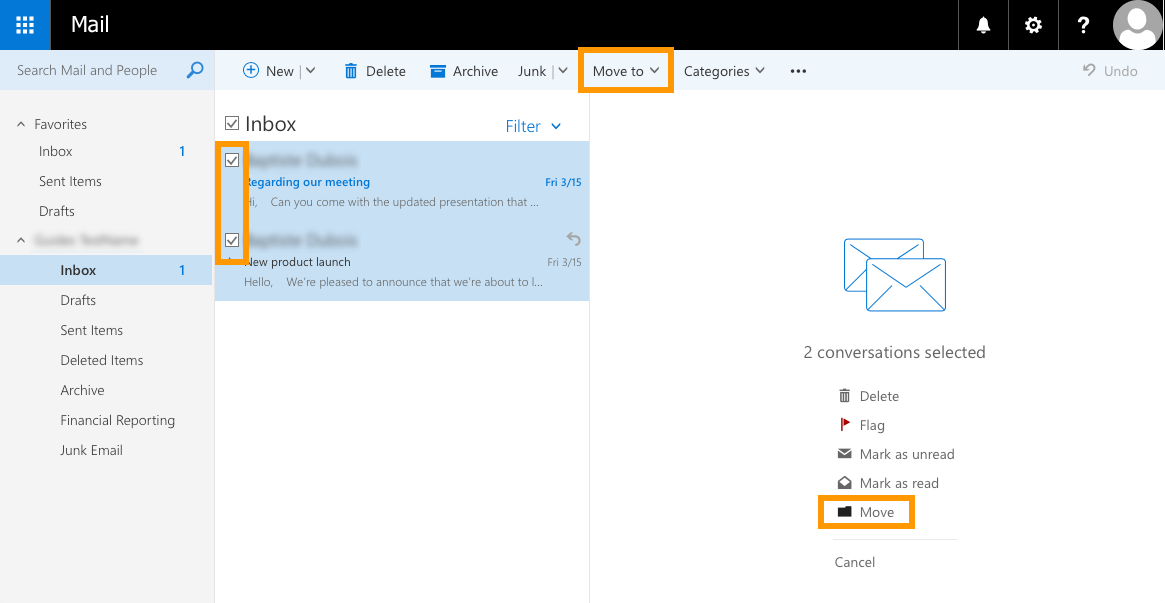Screen dimensions: 1165x603
Task: Open settings gear icon
Action: click(x=1033, y=25)
